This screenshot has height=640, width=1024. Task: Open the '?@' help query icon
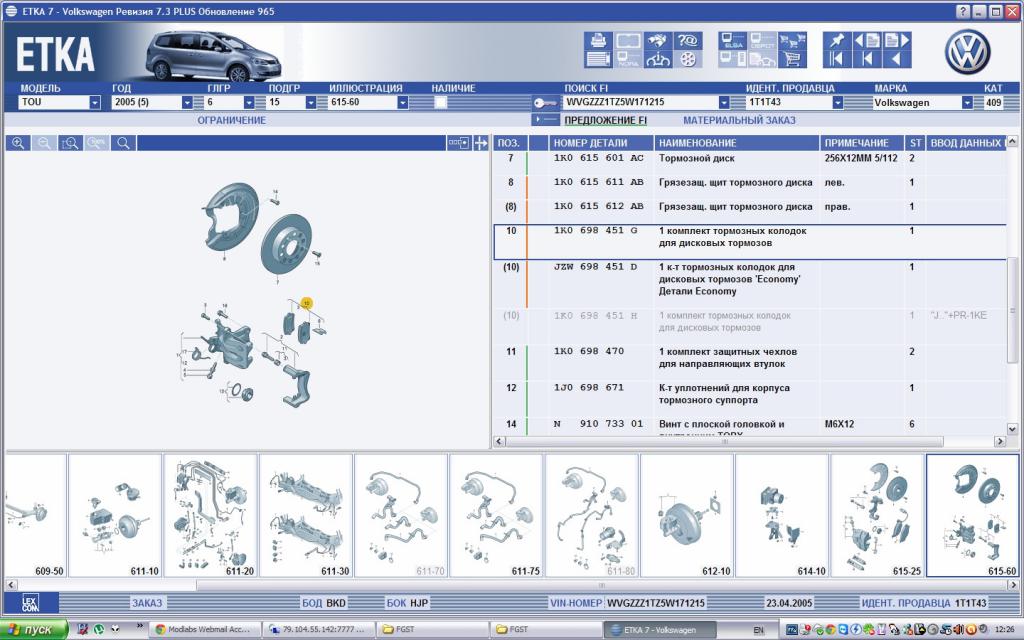687,40
